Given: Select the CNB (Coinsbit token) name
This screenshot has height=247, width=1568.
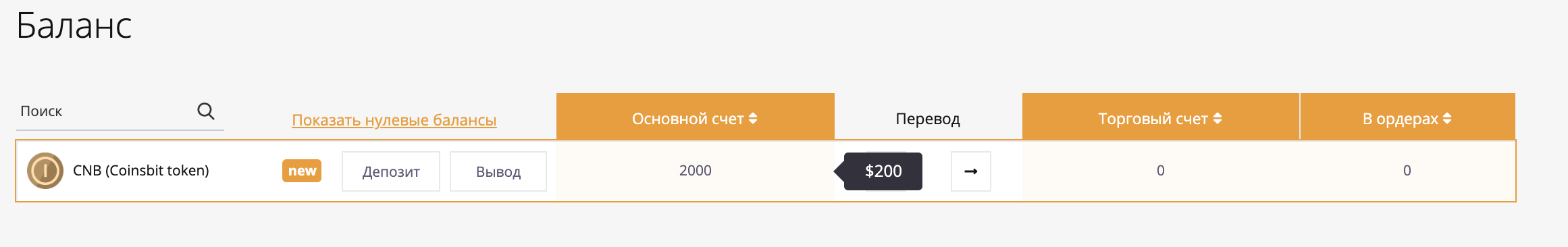Looking at the screenshot, I should coord(141,171).
